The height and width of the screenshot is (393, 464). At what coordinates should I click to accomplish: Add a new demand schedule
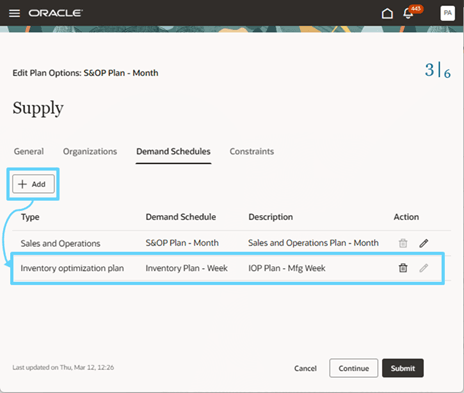click(33, 184)
